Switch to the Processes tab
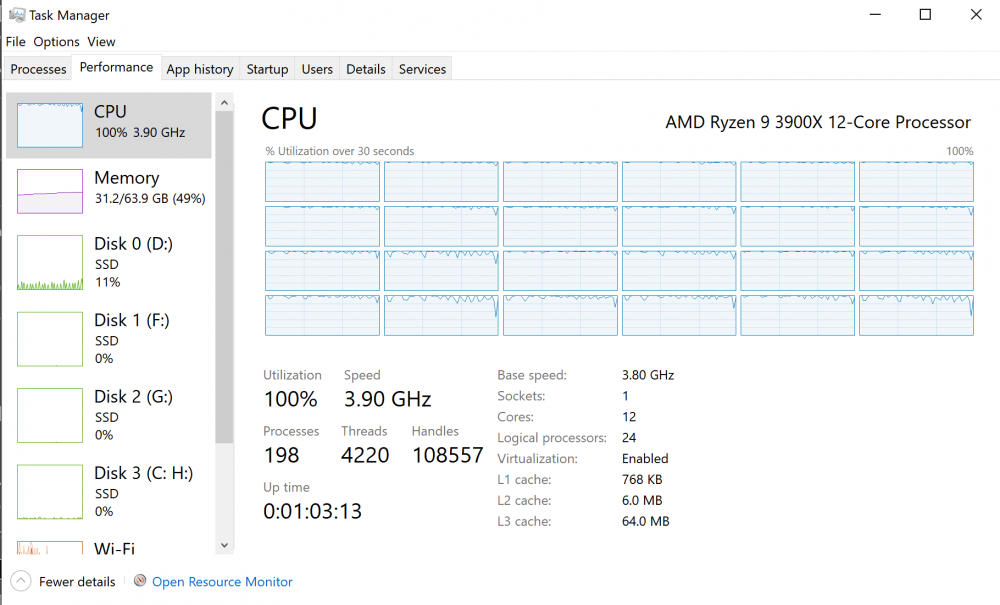Screen dimensions: 1000x605 (38, 69)
